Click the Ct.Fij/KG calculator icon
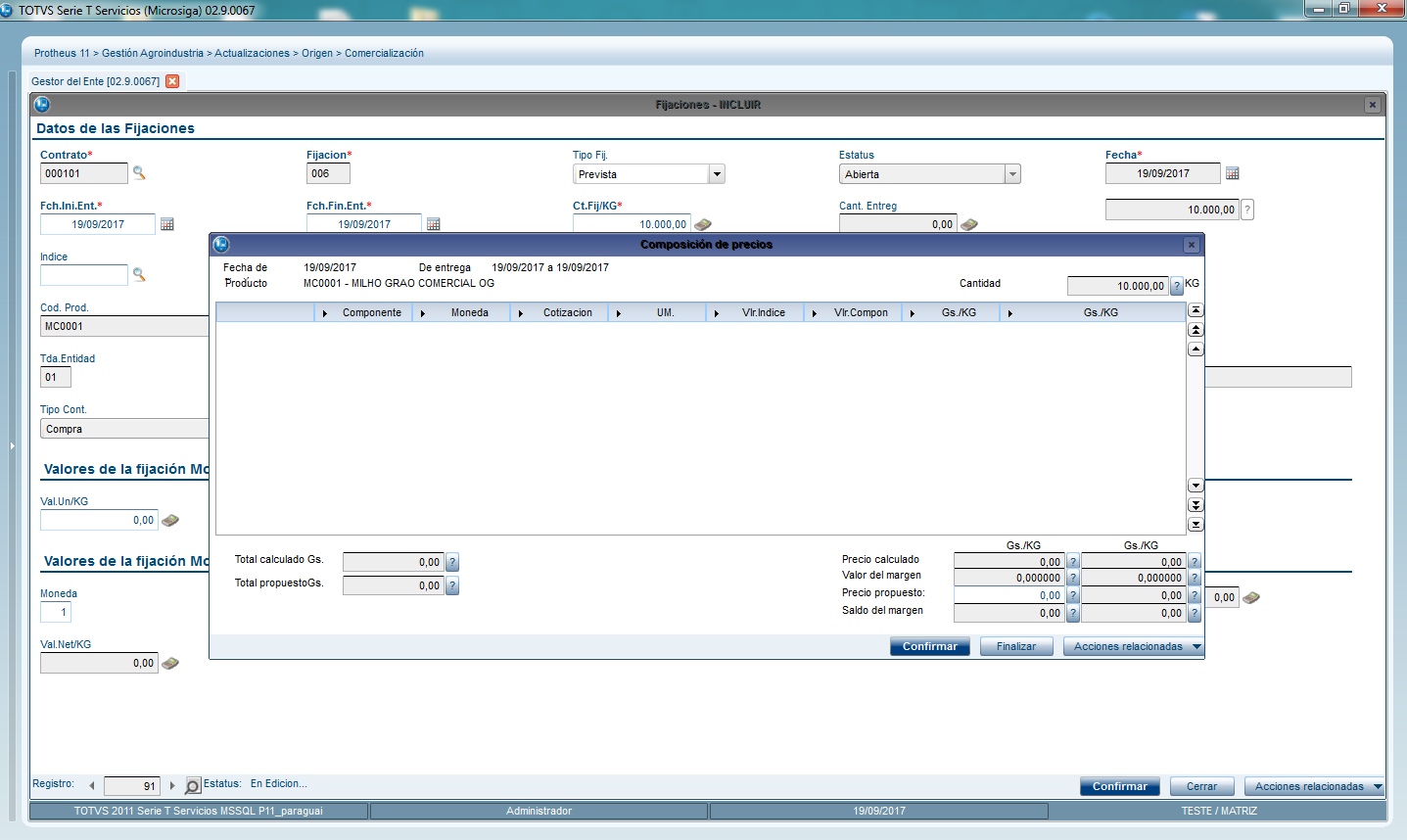The image size is (1407, 840). click(703, 224)
